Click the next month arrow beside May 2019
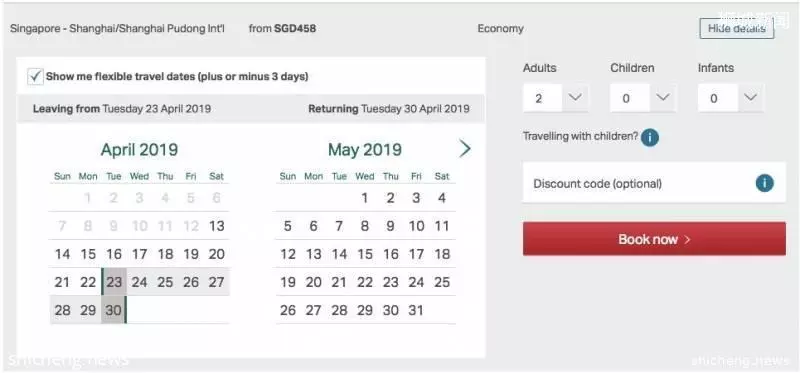 [464, 149]
